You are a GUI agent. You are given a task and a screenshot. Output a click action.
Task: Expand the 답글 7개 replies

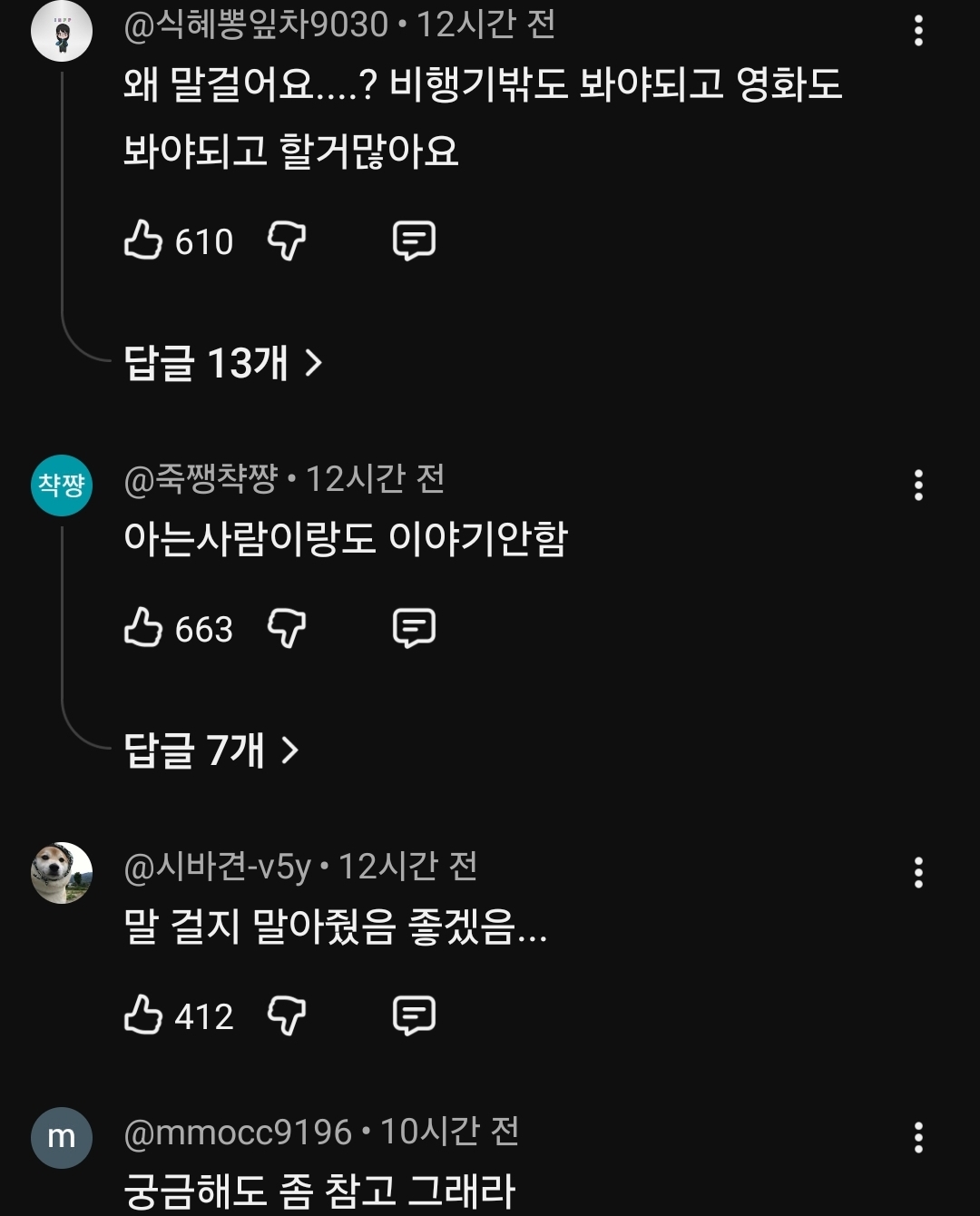[211, 750]
